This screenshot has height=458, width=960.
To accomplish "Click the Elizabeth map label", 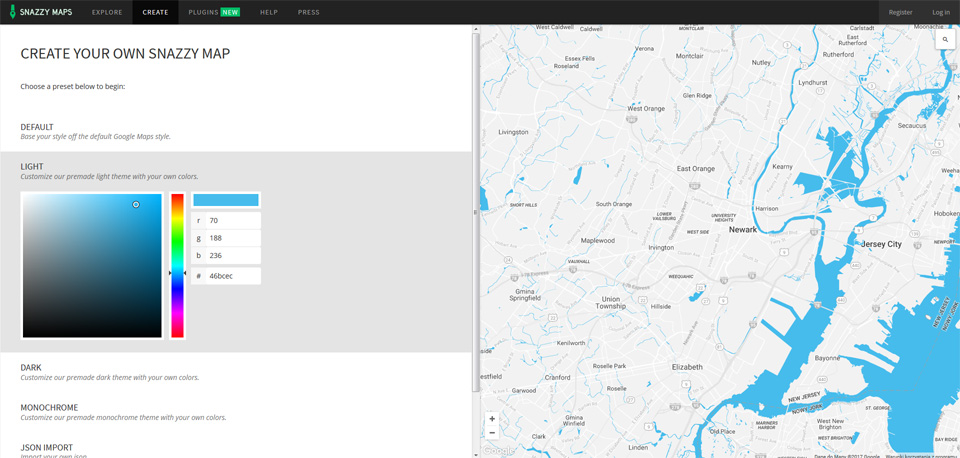I will coord(687,367).
